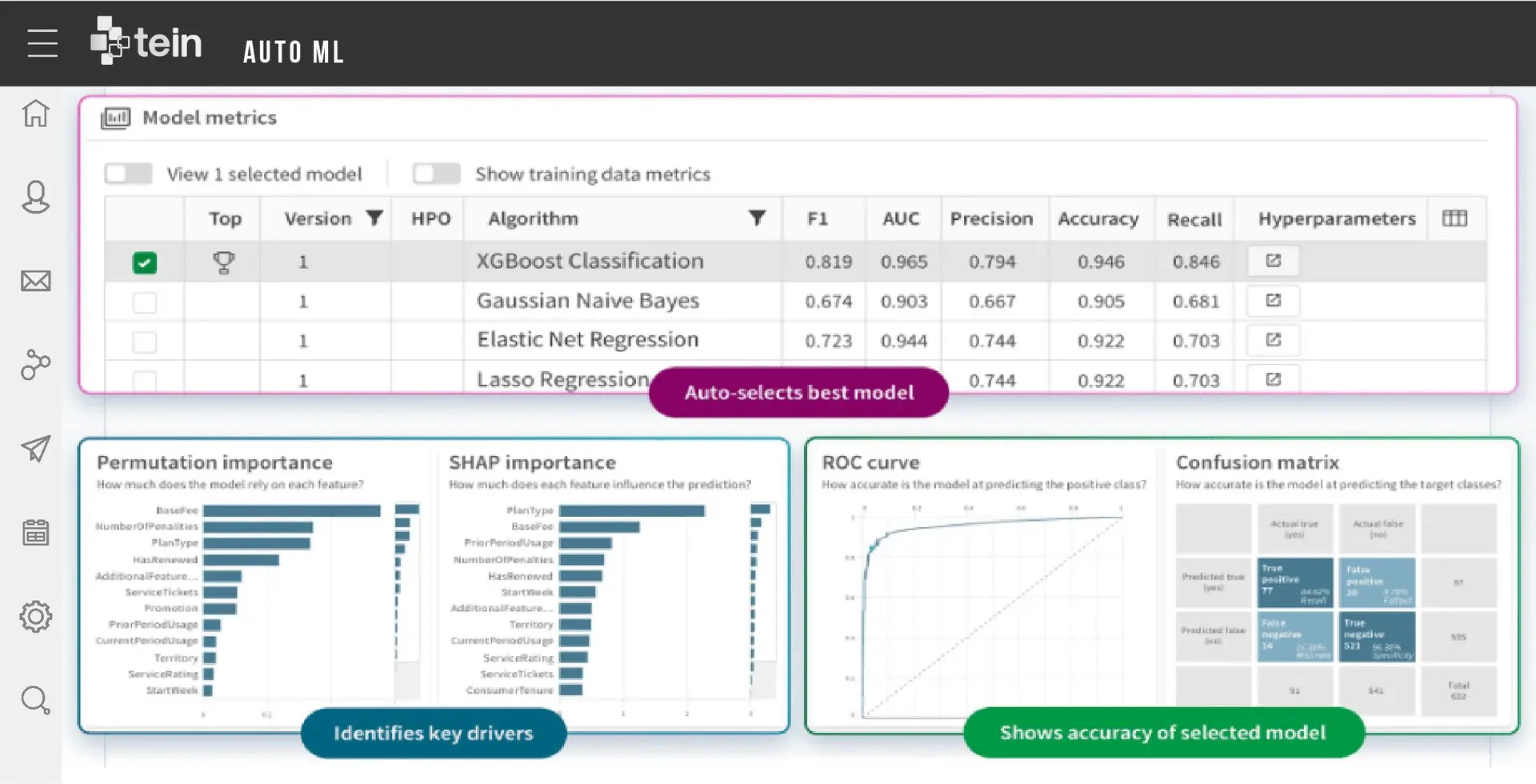
Task: Select the Elastic Net Regression algorithm name
Action: [x=587, y=340]
